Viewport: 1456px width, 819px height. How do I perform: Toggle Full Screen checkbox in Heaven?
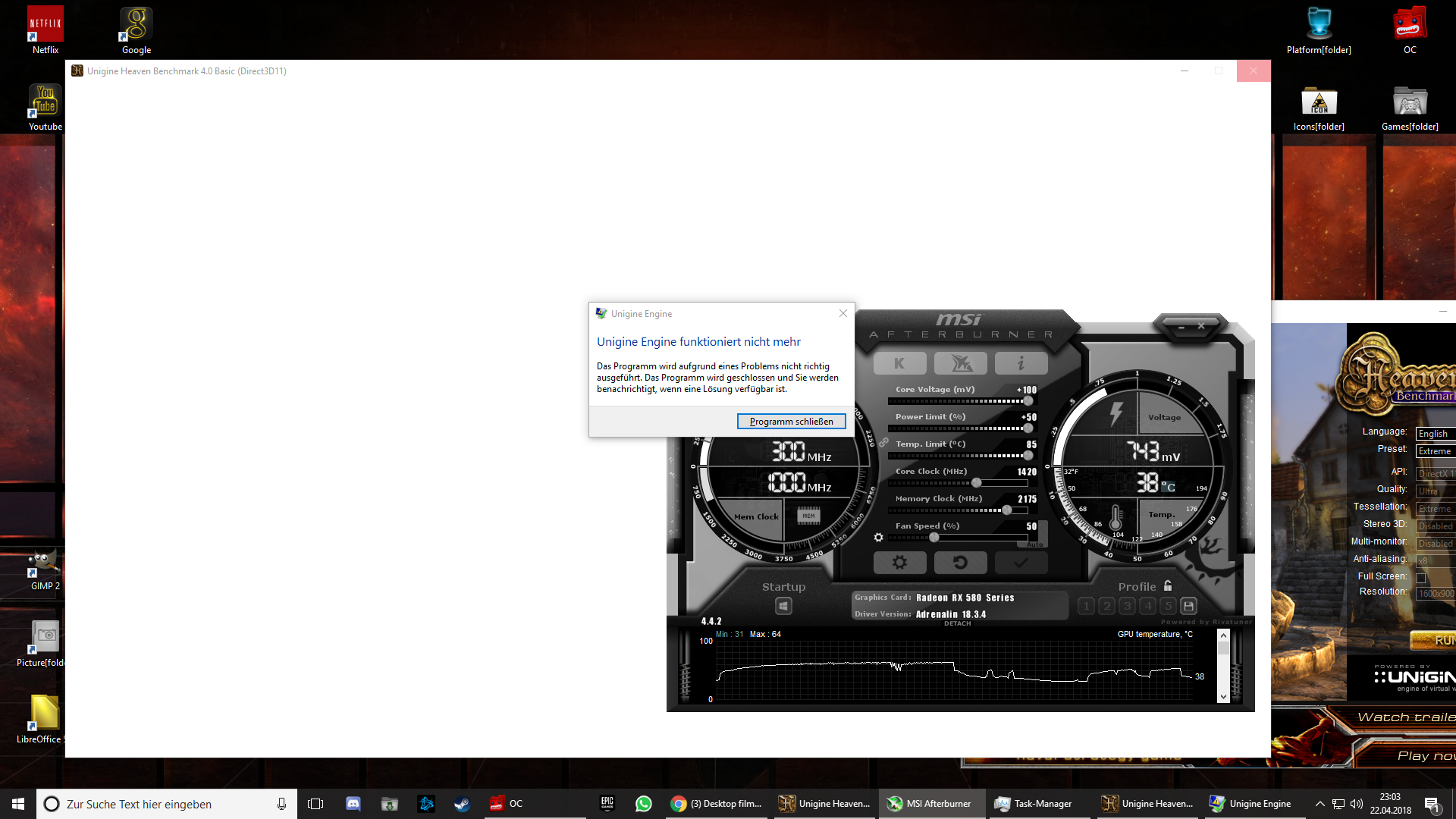[1420, 578]
